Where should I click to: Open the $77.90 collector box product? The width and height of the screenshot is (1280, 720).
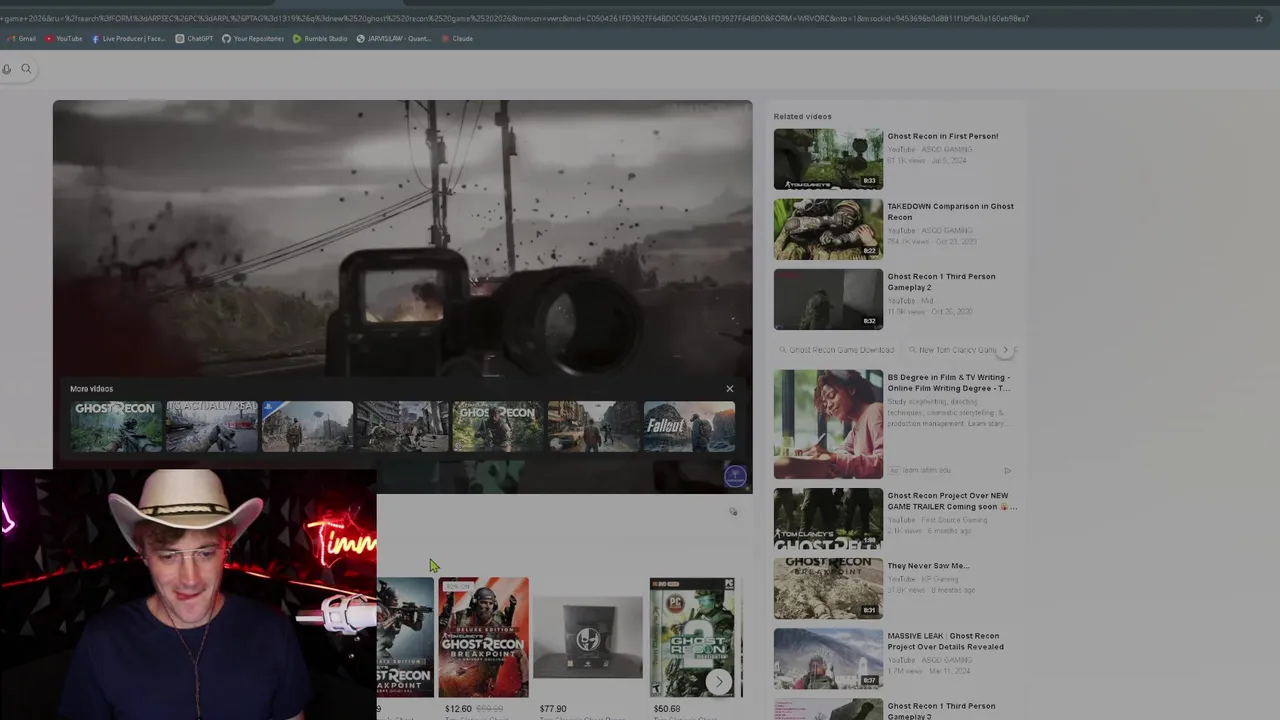(x=588, y=637)
